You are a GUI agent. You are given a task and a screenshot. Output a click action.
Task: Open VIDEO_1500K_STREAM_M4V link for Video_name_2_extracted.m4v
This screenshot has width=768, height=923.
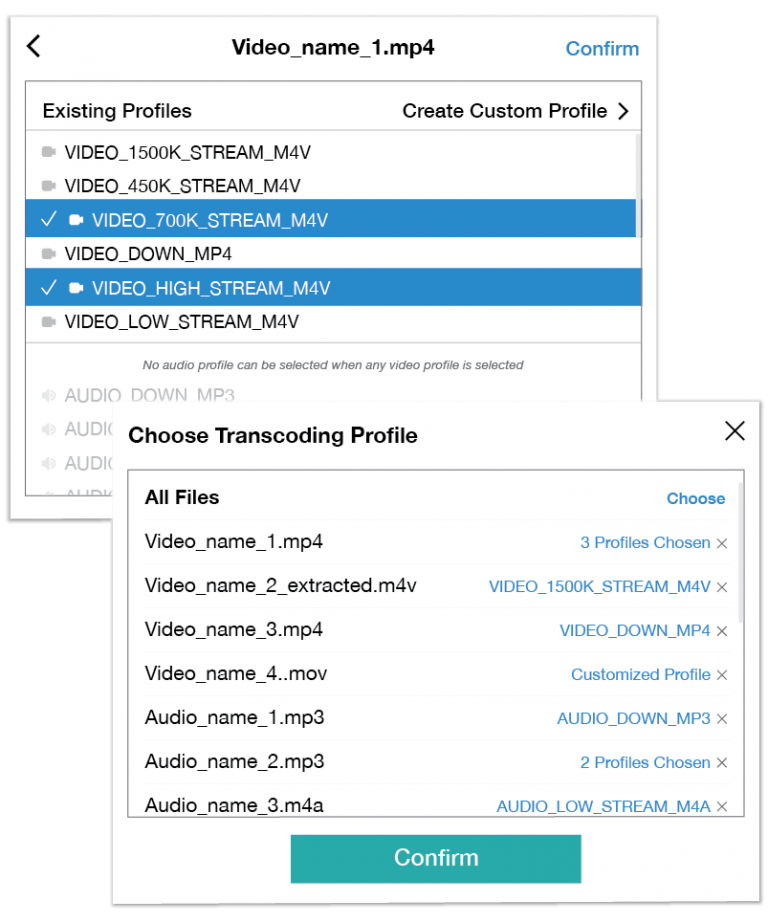[600, 586]
